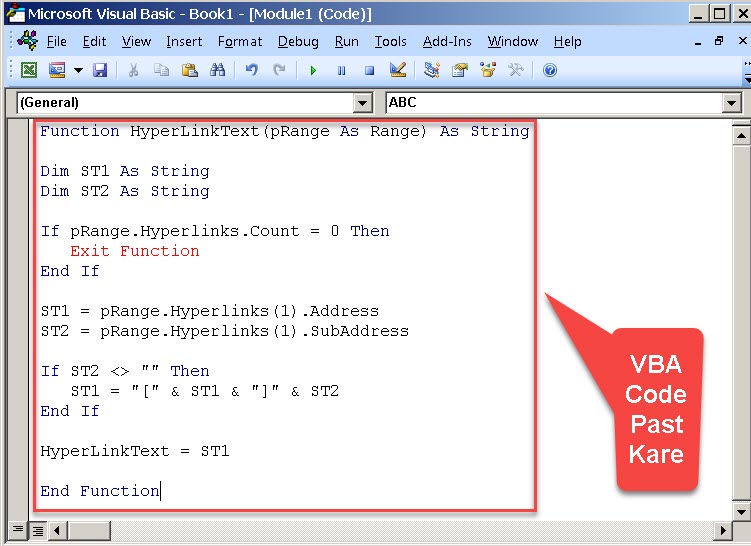Switch to Full Module View toggle
Screen dimensions: 751x546
point(37,530)
